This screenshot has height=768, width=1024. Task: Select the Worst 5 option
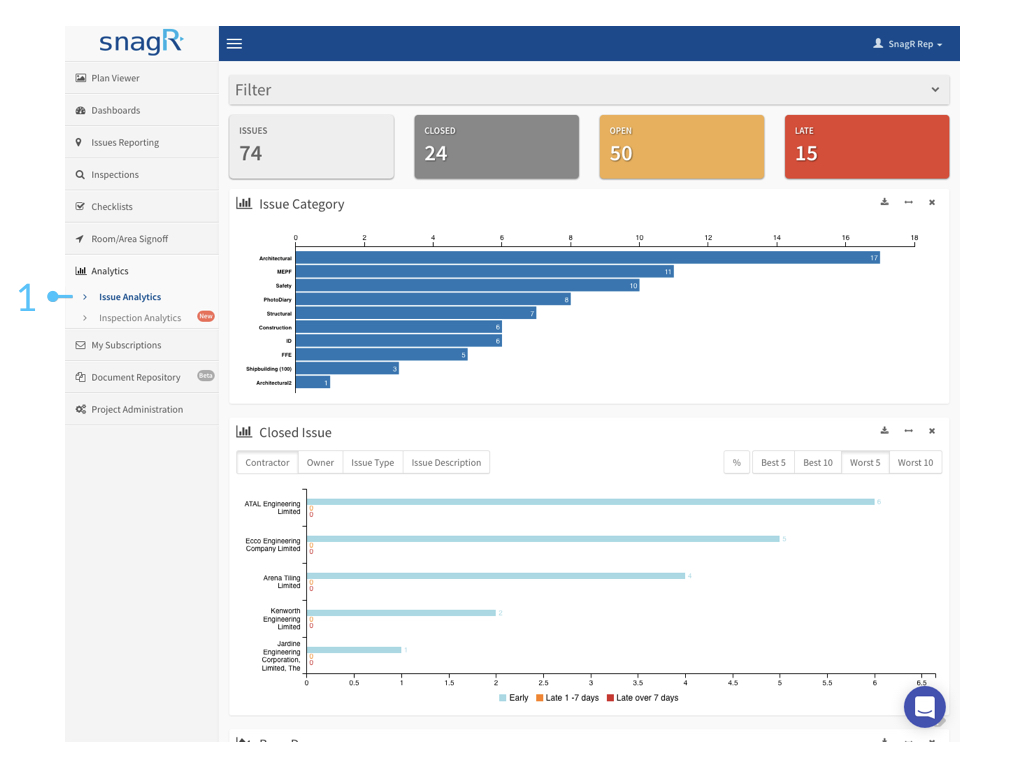tap(865, 462)
